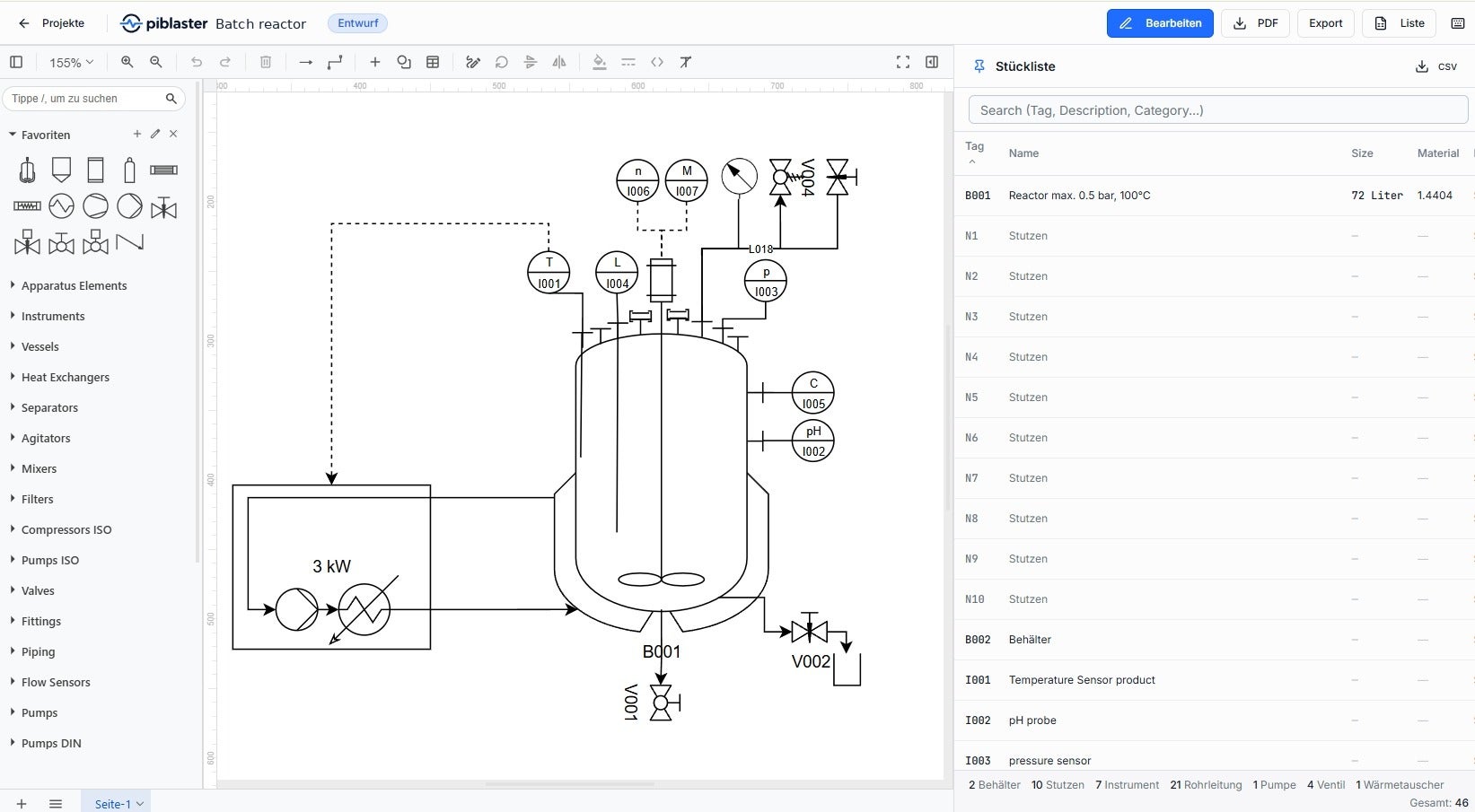The image size is (1475, 812).
Task: Select the gas cylinder favorite shape
Action: [129, 170]
